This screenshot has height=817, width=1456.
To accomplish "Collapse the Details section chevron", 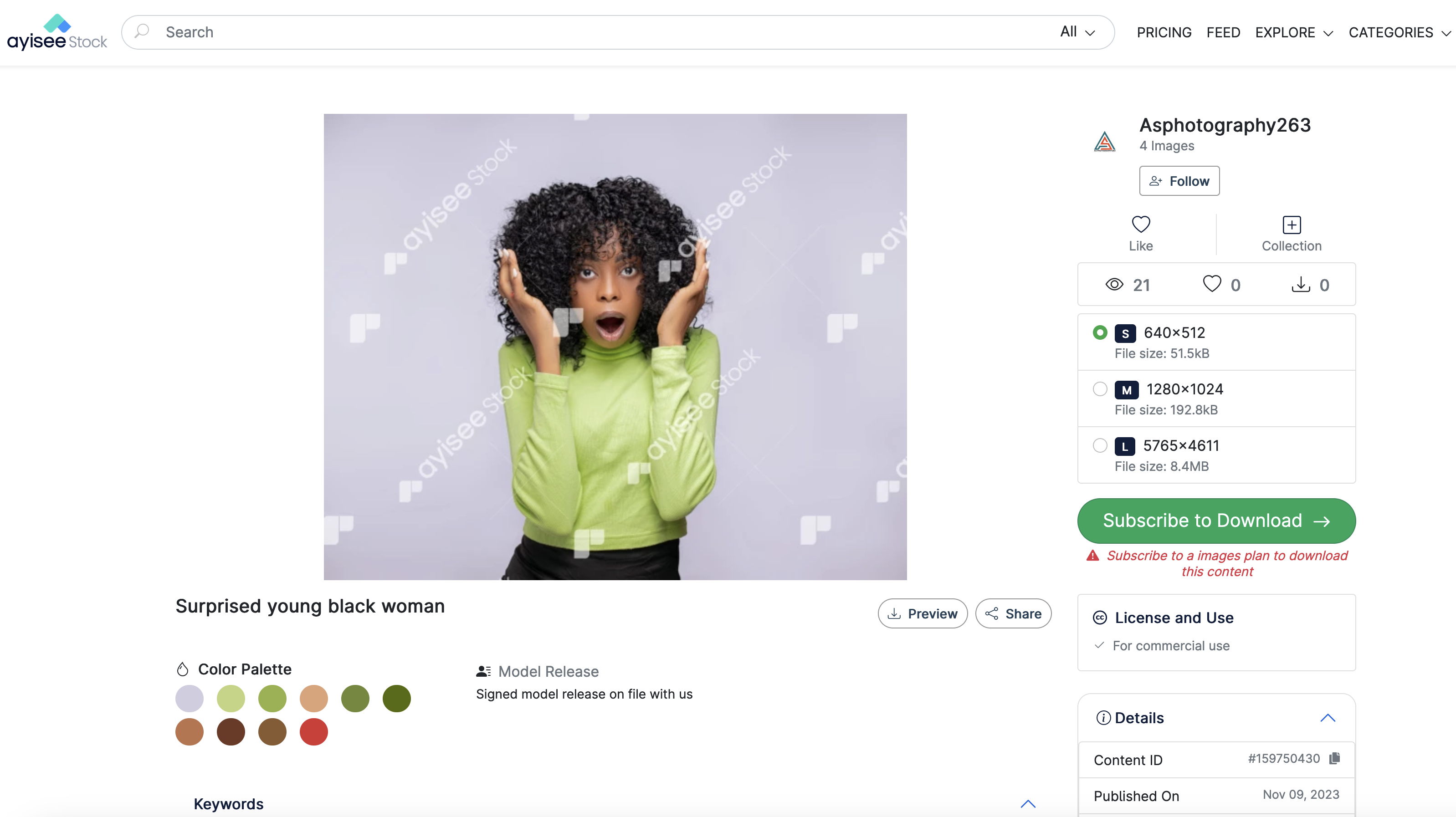I will click(x=1328, y=718).
